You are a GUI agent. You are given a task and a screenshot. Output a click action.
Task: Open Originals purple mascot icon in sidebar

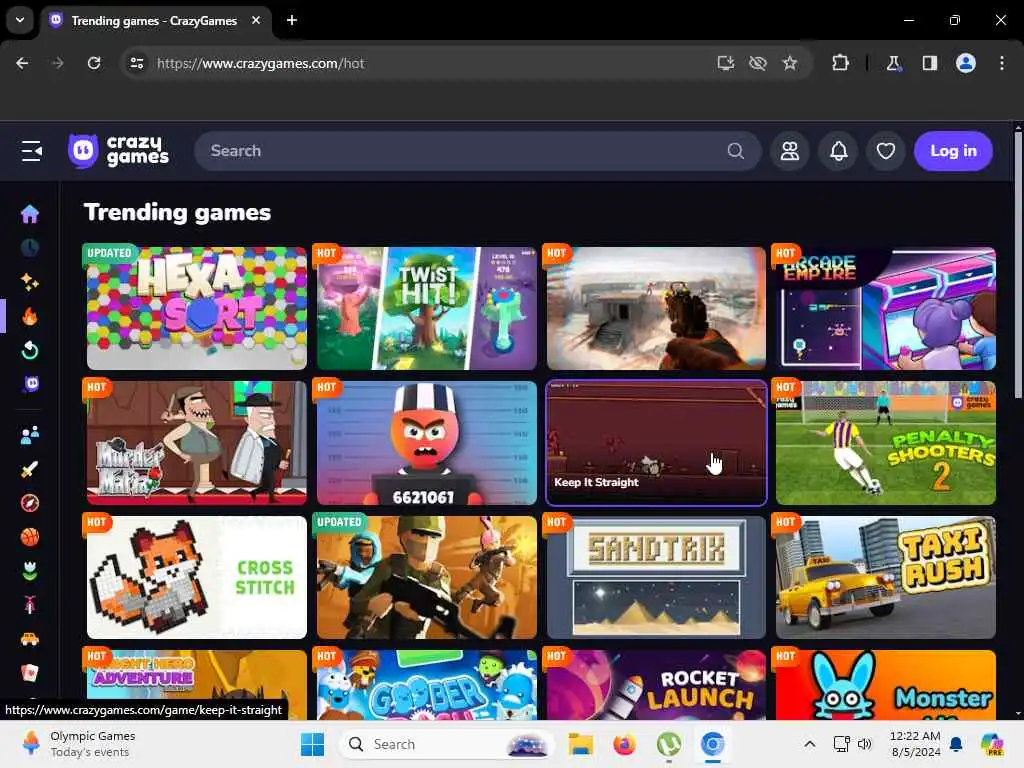tap(31, 384)
